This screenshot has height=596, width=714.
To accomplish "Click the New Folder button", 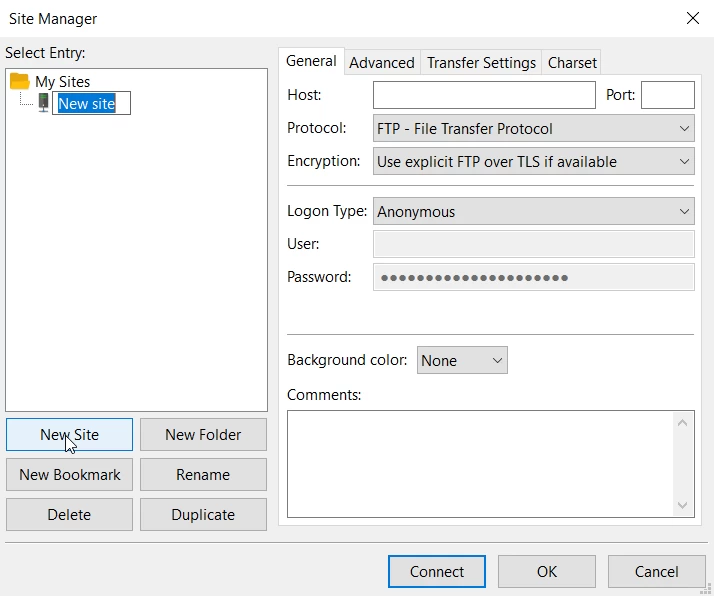I will point(203,435).
